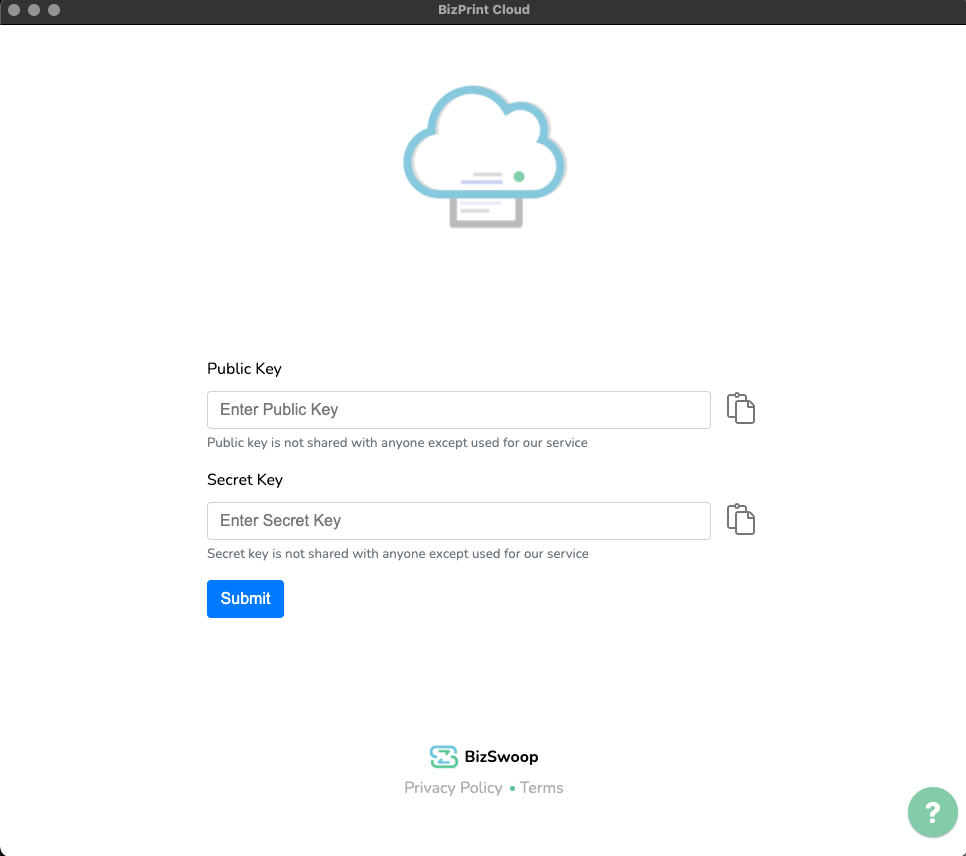Screen dimensions: 966x856
Task: Click the paste icon beside Secret Key field
Action: point(740,520)
